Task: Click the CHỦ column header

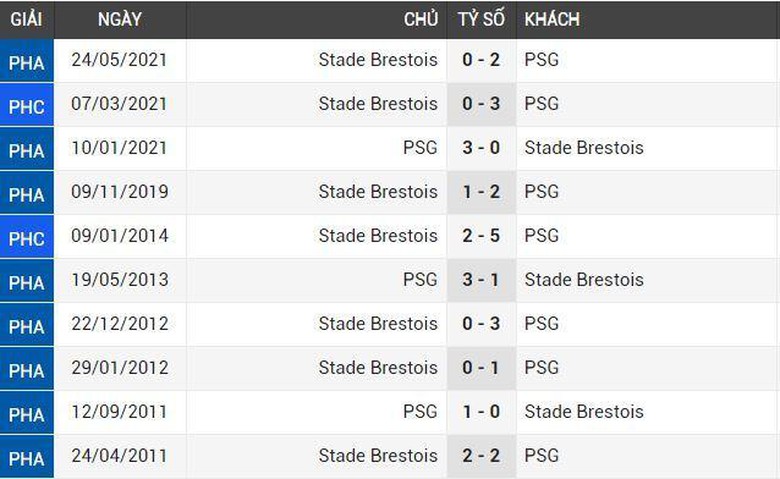Action: 420,19
